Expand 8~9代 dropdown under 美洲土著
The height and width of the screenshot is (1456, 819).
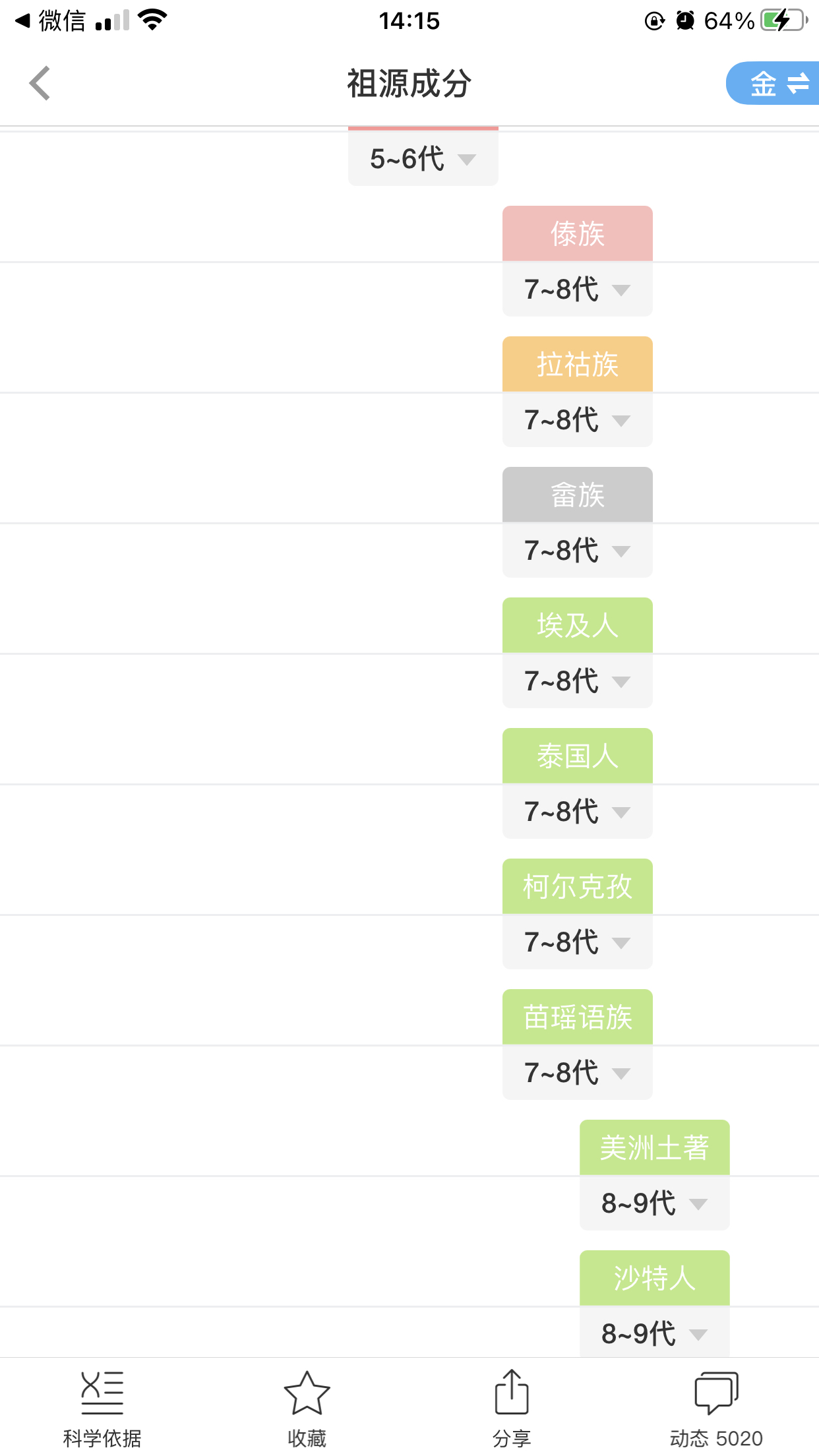(x=655, y=1203)
